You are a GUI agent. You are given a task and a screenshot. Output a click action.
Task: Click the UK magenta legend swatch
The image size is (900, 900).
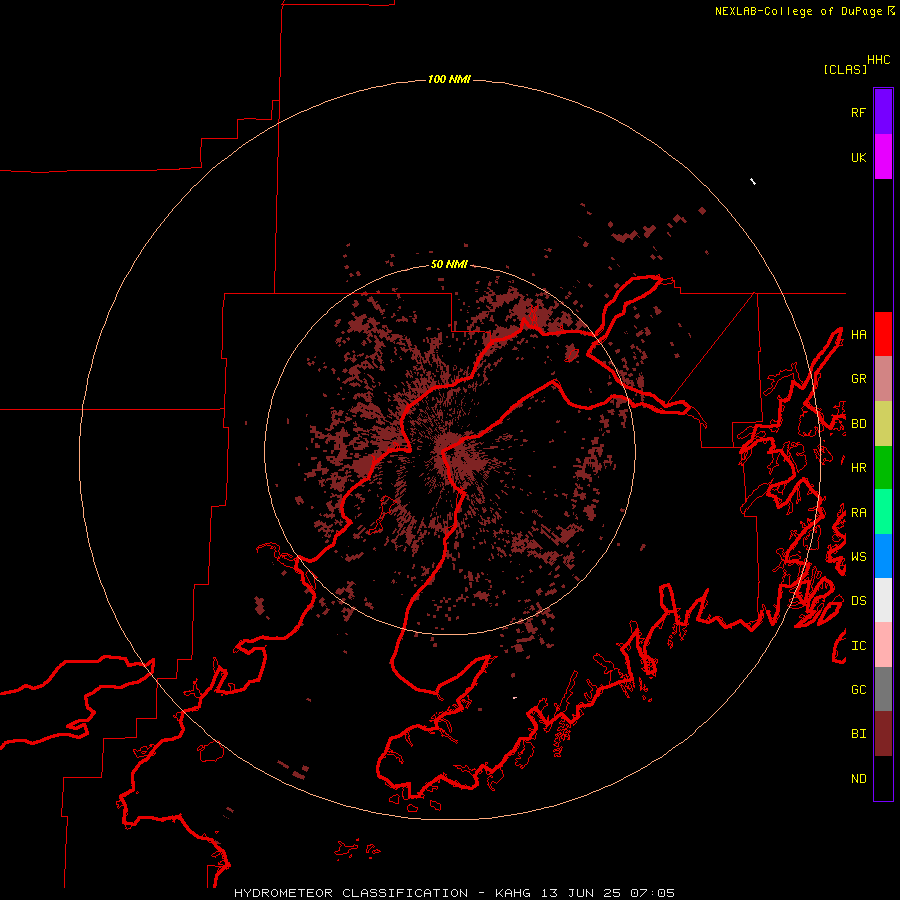883,157
